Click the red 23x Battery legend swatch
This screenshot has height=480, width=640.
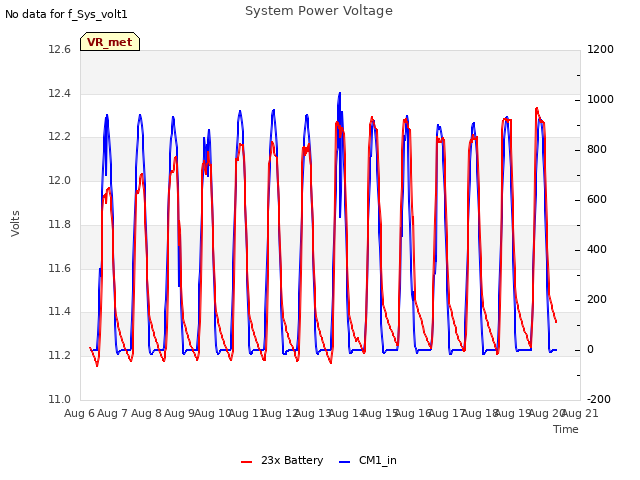click(247, 462)
